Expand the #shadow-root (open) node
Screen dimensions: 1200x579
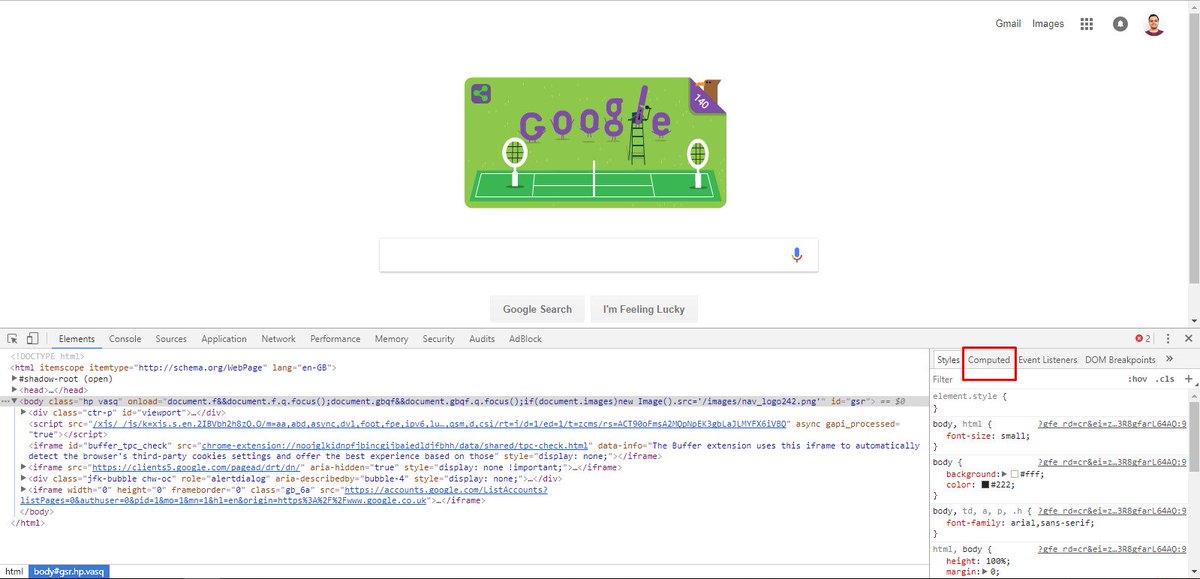(15, 379)
